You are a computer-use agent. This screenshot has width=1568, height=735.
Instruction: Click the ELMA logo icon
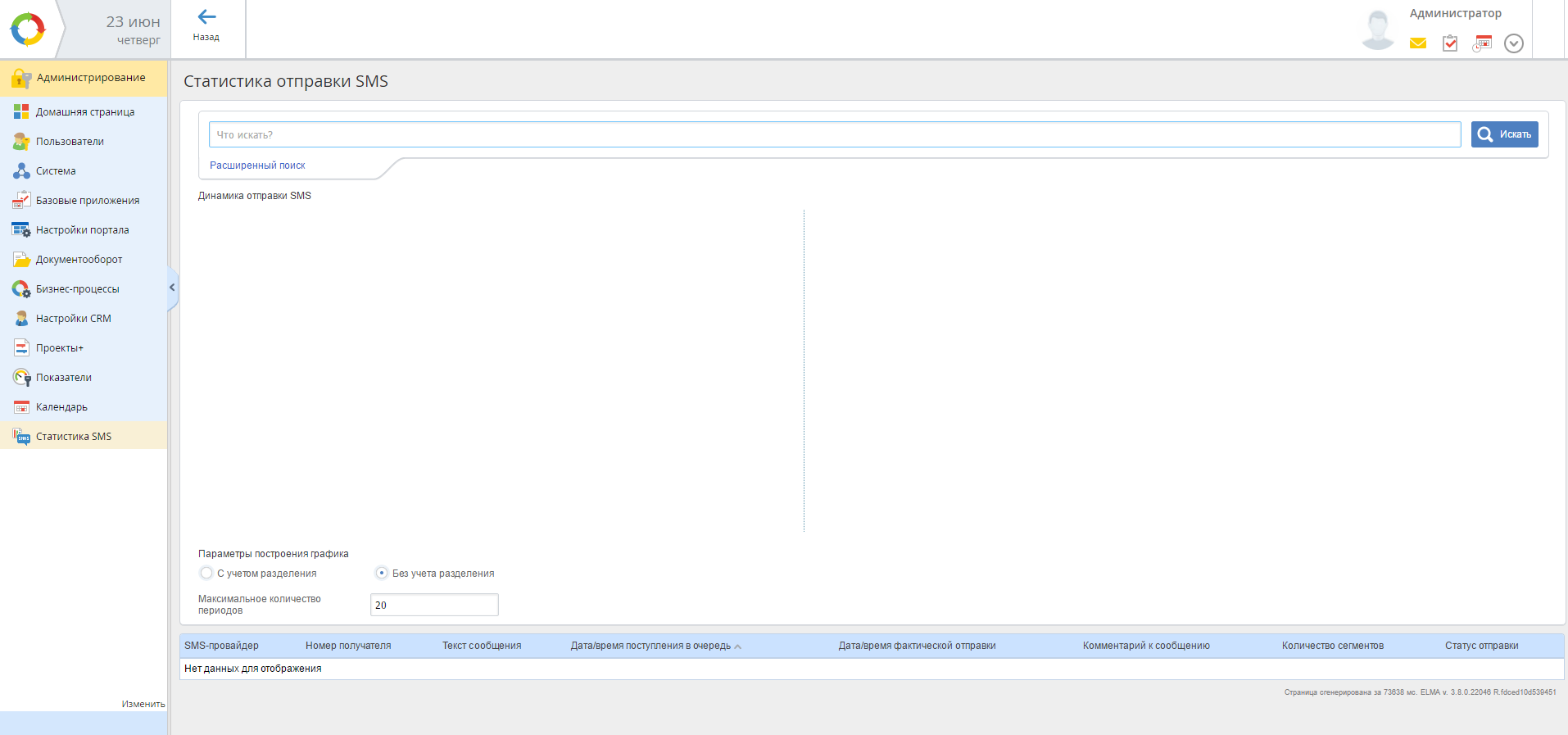pos(28,29)
